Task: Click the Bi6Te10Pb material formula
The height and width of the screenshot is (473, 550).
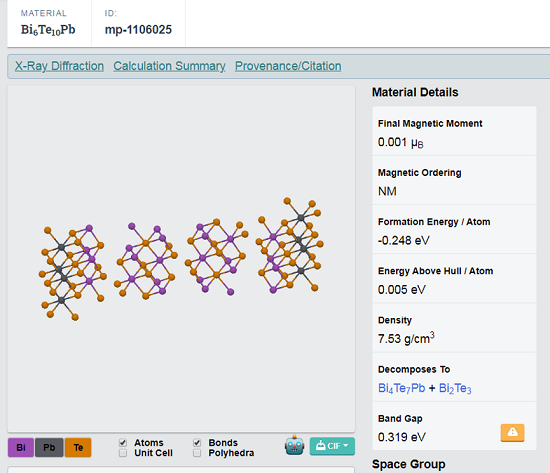Action: [x=48, y=30]
